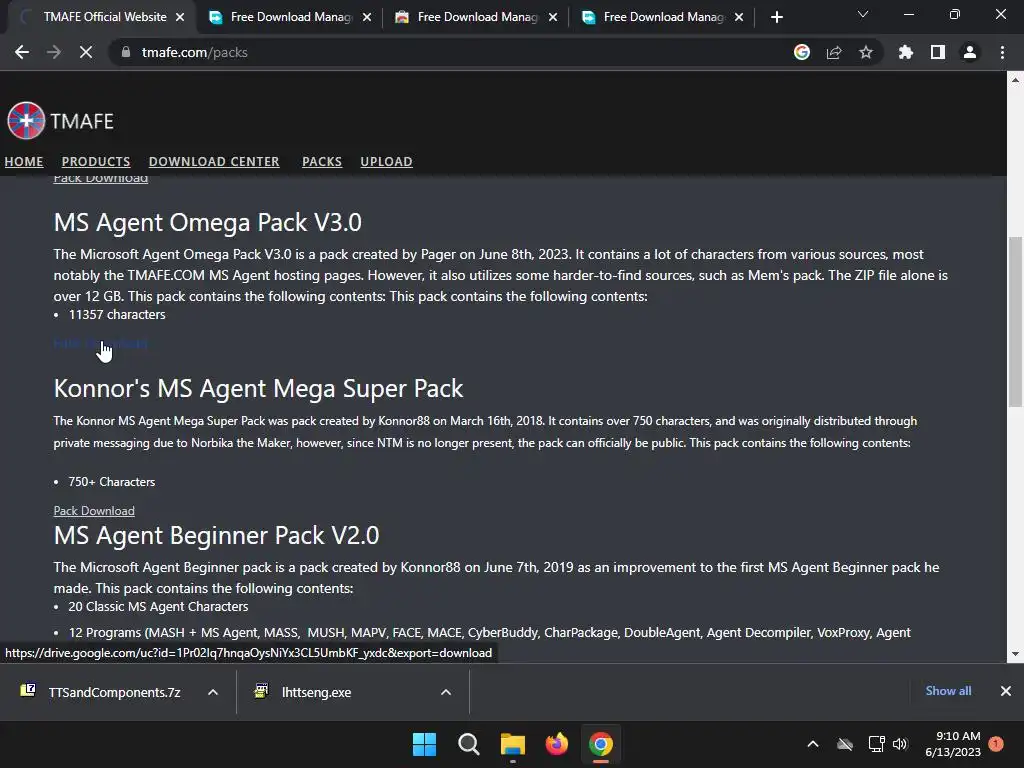
Task: Open the volume tray icon
Action: 900,744
